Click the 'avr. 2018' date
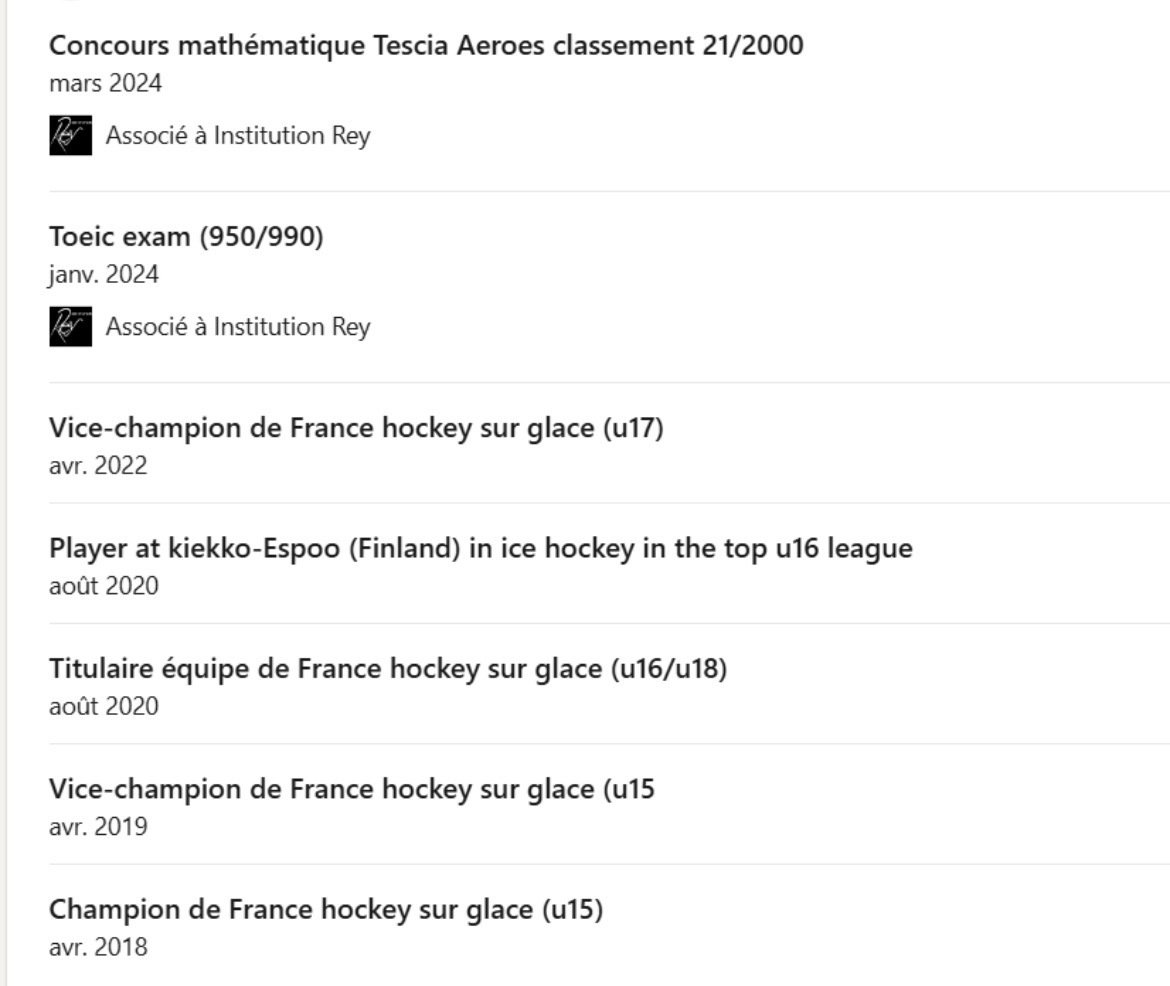The height and width of the screenshot is (986, 1170). coord(98,946)
